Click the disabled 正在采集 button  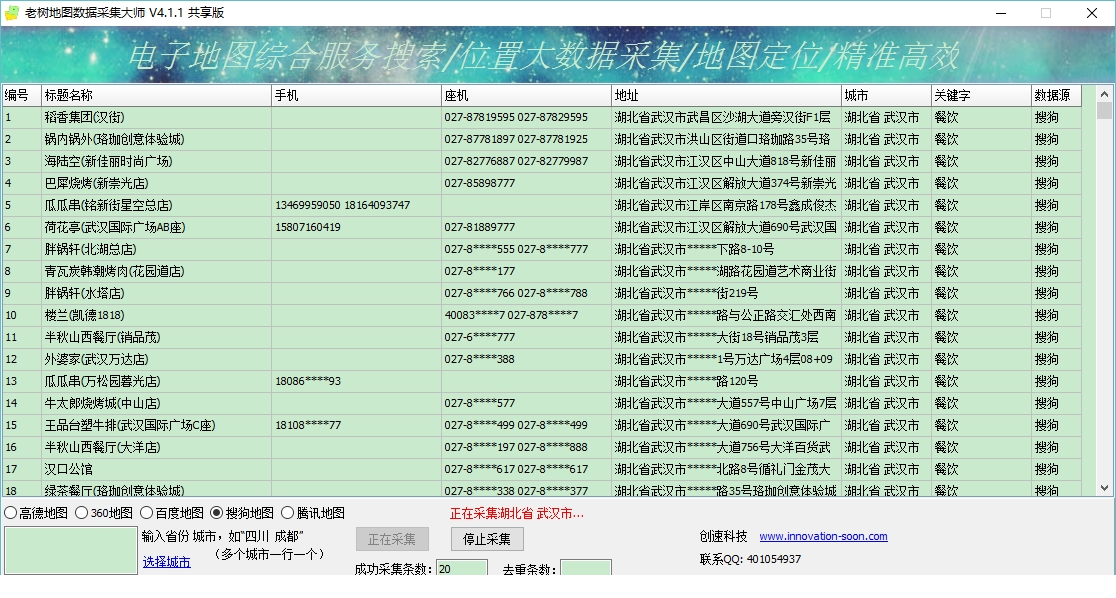click(392, 539)
